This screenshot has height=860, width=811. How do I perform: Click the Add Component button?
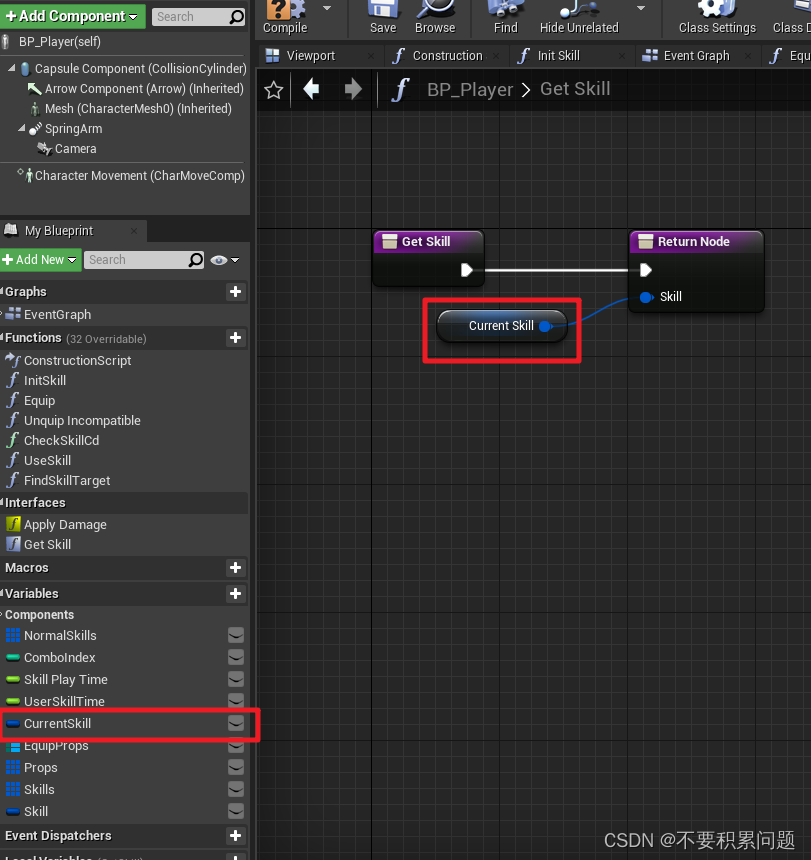click(72, 16)
